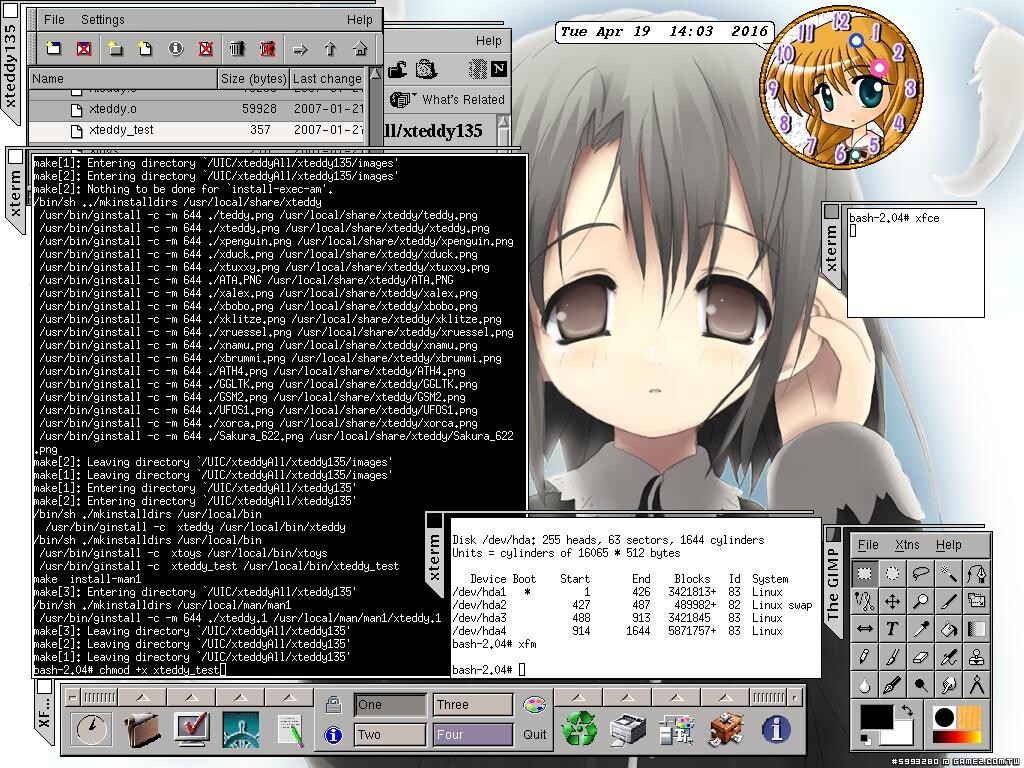Open Settings menu in file manager
This screenshot has width=1024, height=768.
pyautogui.click(x=102, y=19)
